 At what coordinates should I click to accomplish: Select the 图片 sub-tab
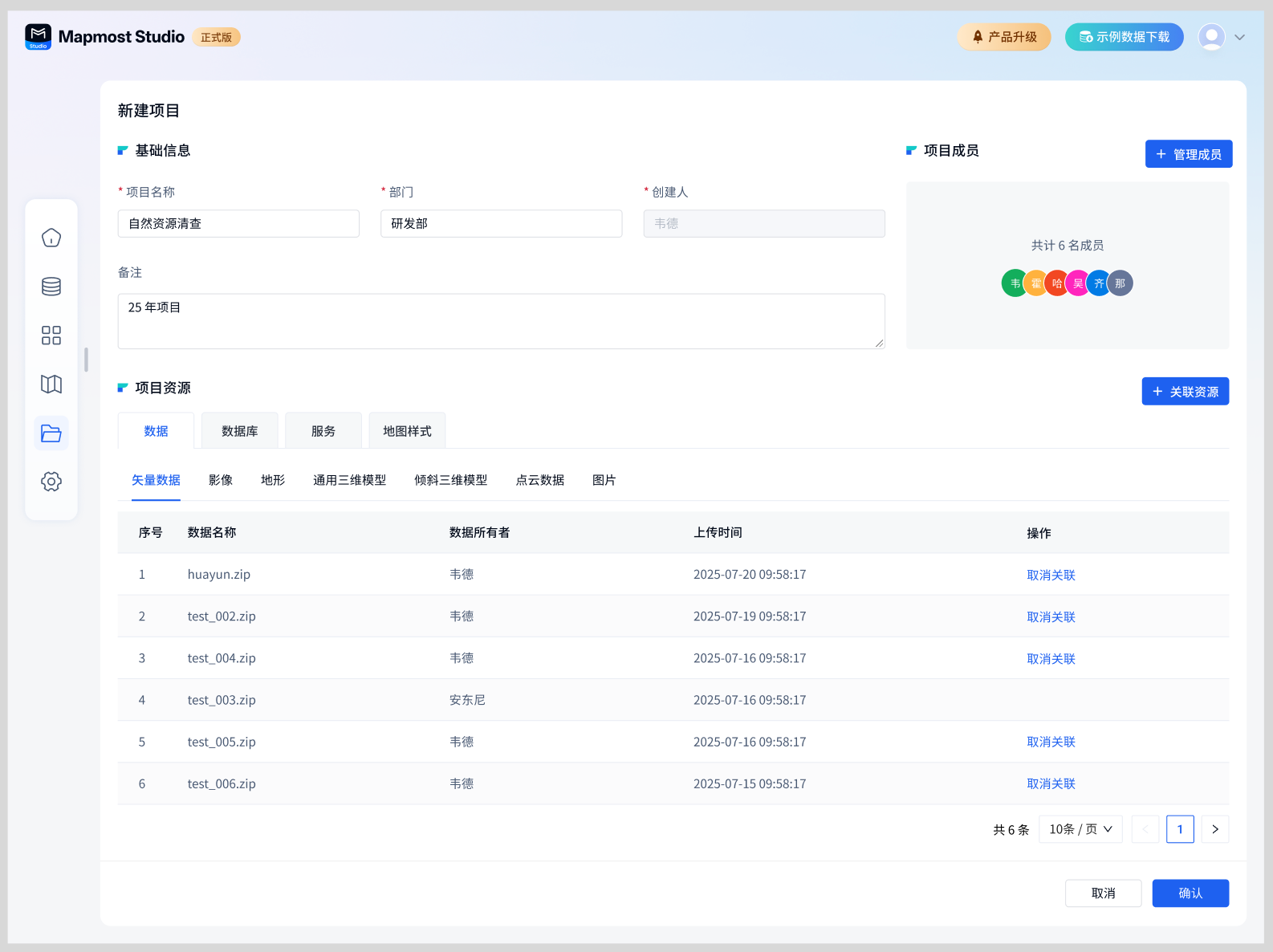click(x=604, y=480)
